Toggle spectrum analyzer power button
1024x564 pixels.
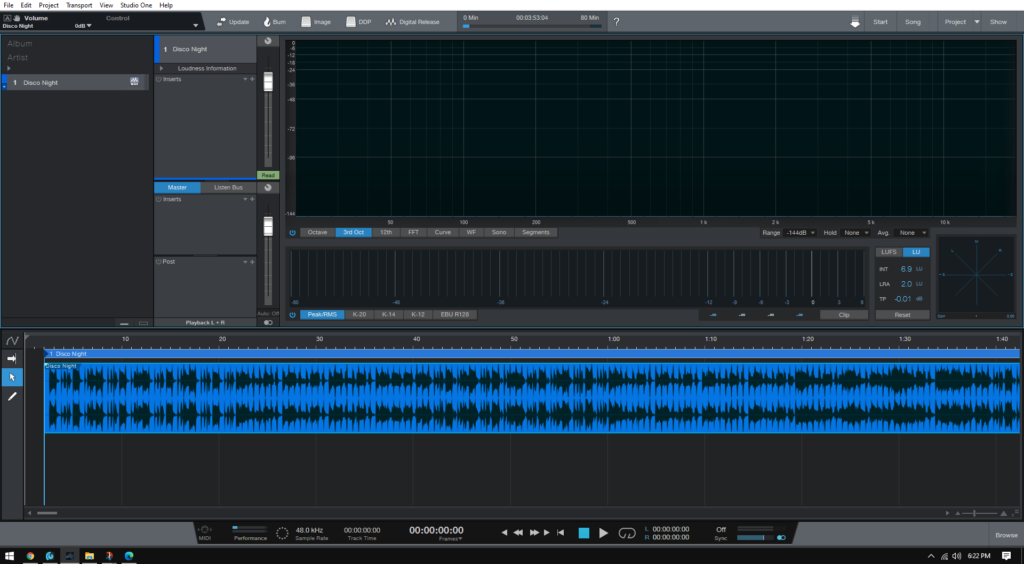coord(292,232)
